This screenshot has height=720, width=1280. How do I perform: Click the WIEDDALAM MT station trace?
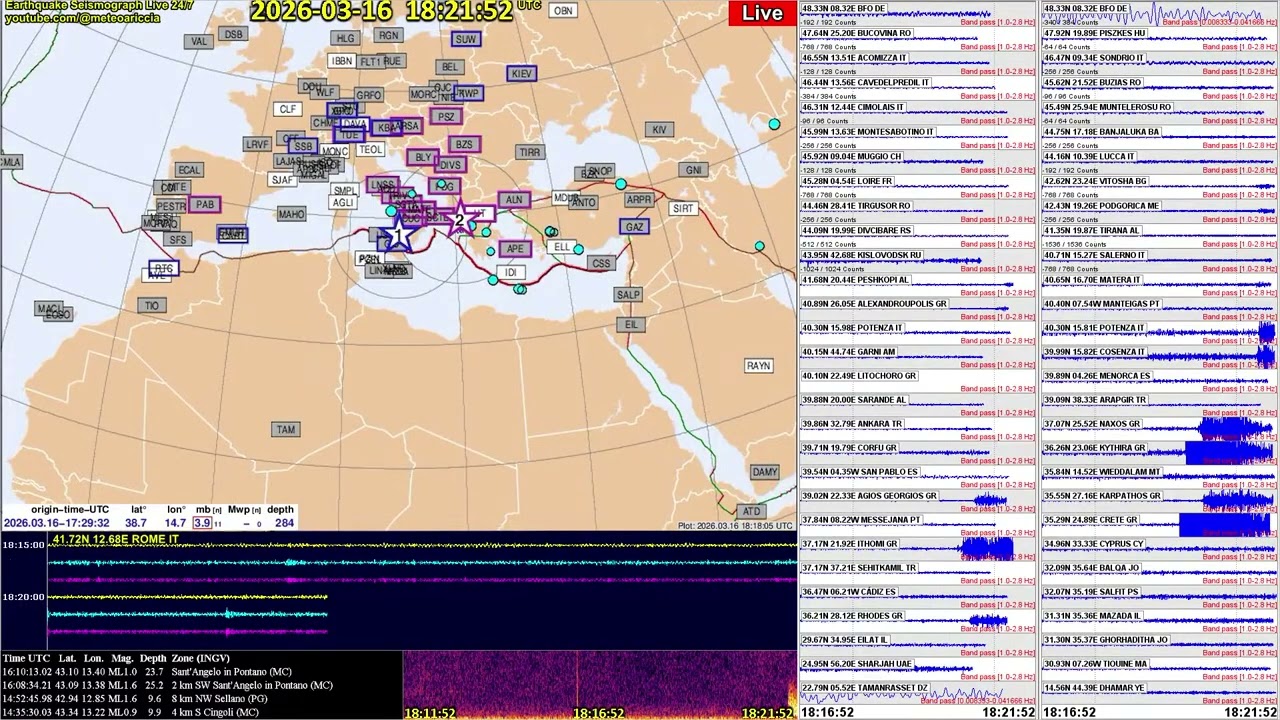1159,478
